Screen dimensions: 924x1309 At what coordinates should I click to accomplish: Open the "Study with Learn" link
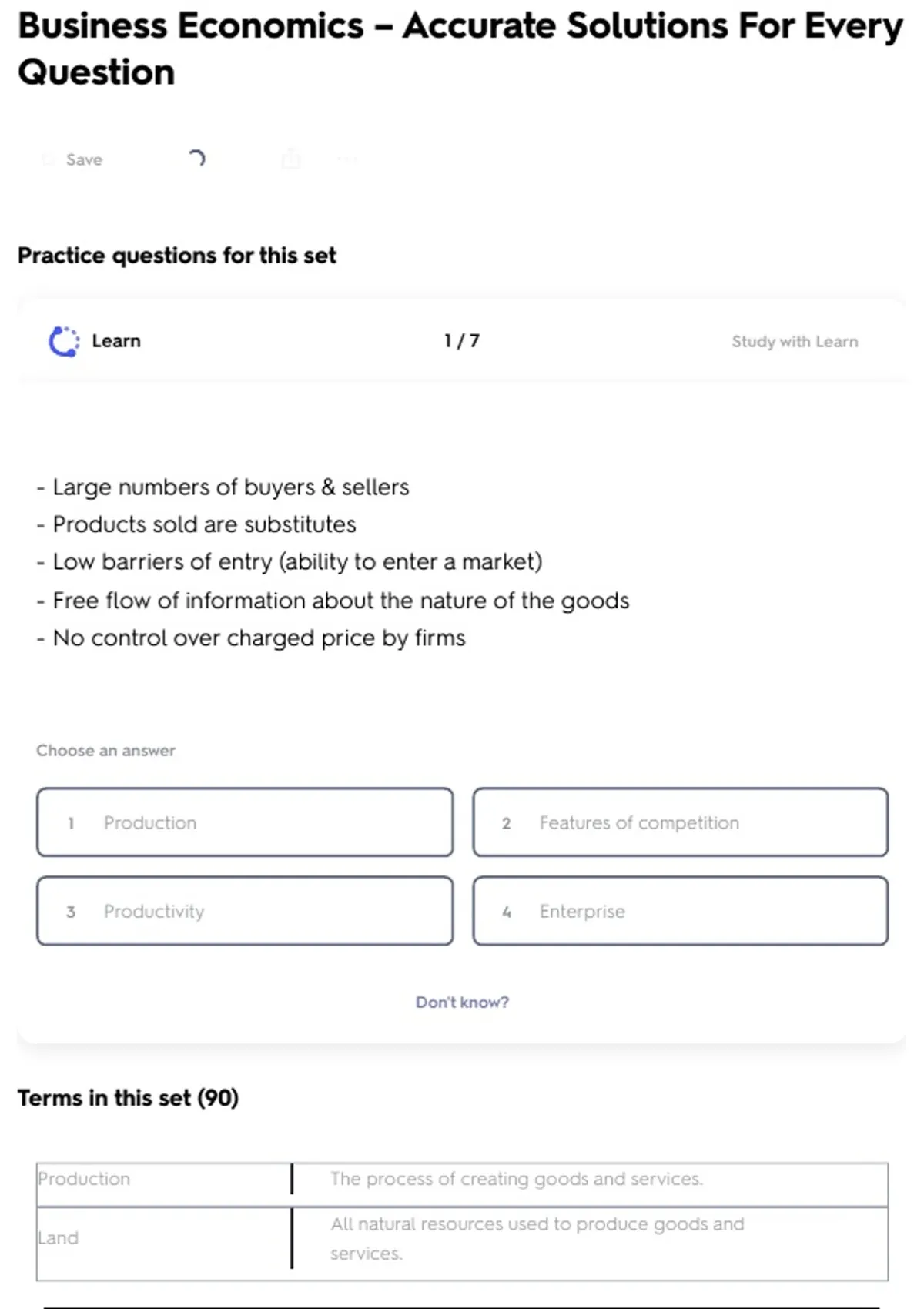795,341
